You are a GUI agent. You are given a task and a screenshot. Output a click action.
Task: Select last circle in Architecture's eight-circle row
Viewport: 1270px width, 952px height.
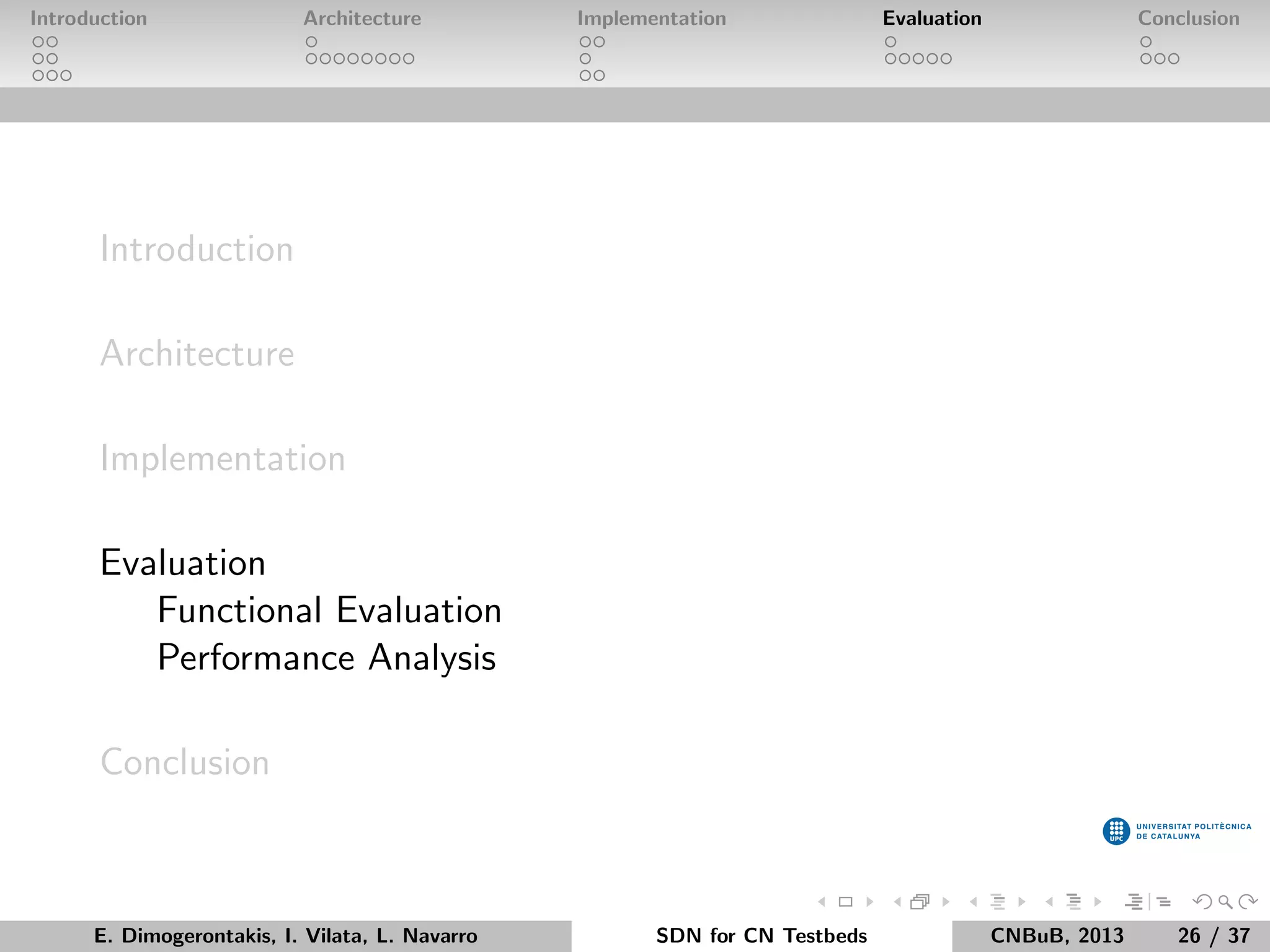(x=408, y=59)
